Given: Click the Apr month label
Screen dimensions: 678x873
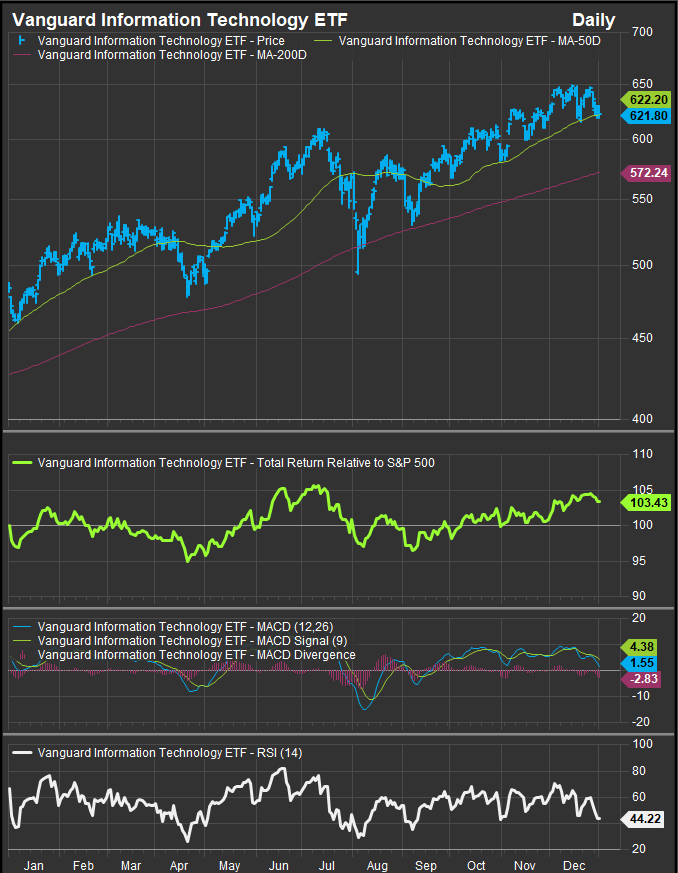Looking at the screenshot, I should pos(179,865).
